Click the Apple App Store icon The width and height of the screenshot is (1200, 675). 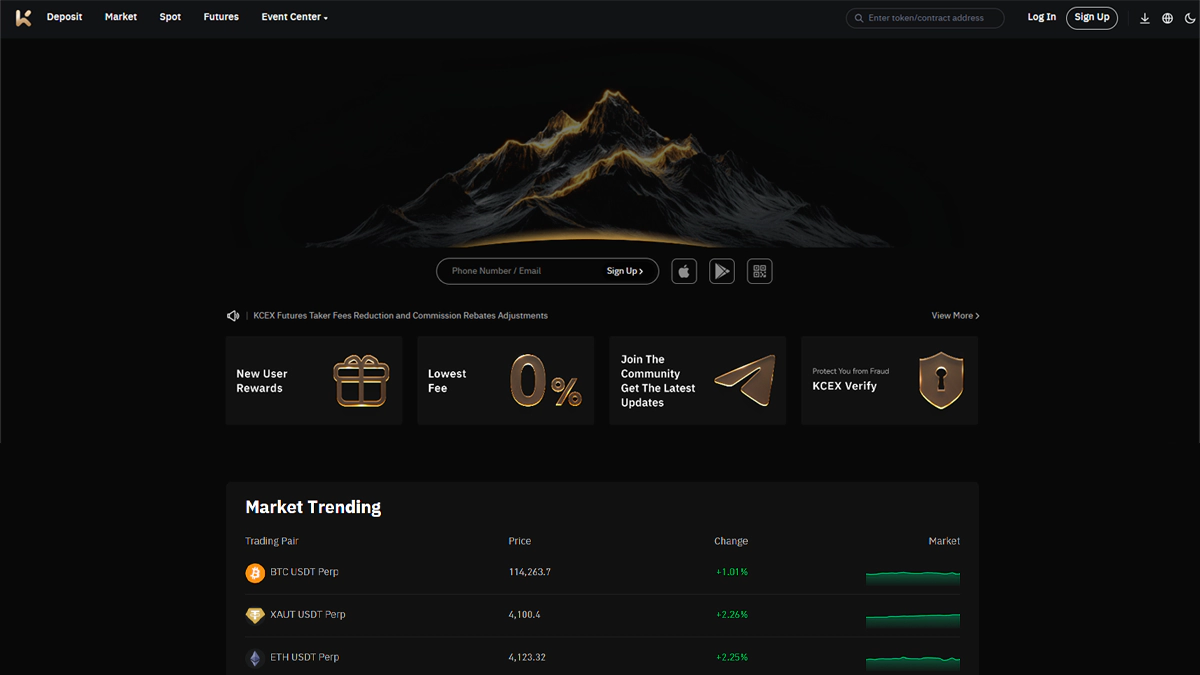coord(684,271)
